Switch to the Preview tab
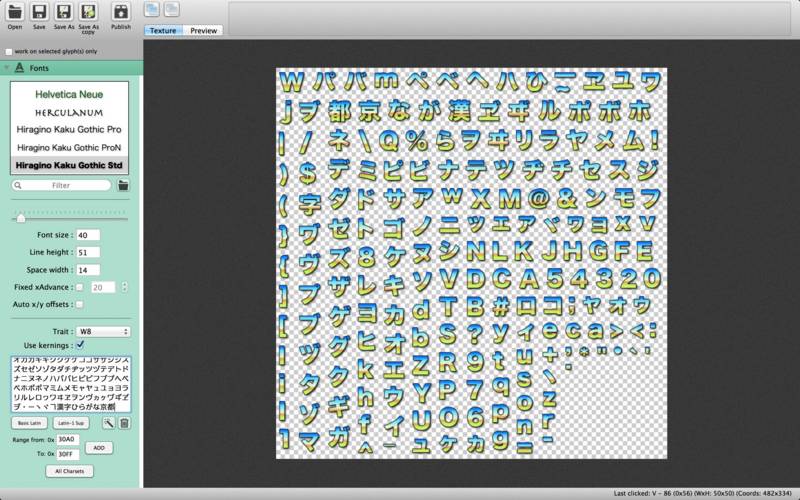 point(204,31)
